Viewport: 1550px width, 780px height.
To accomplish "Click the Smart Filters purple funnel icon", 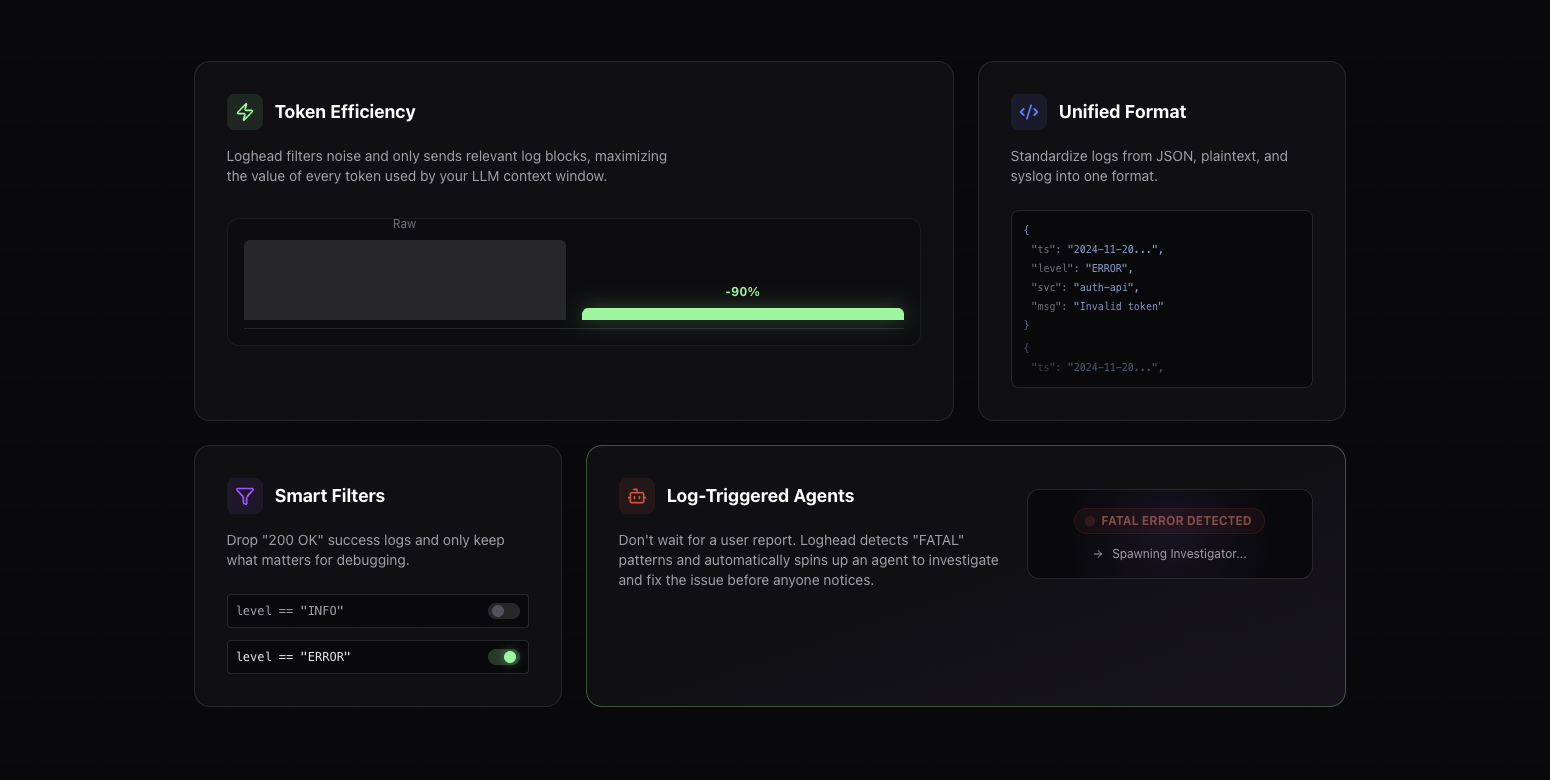I will (245, 496).
